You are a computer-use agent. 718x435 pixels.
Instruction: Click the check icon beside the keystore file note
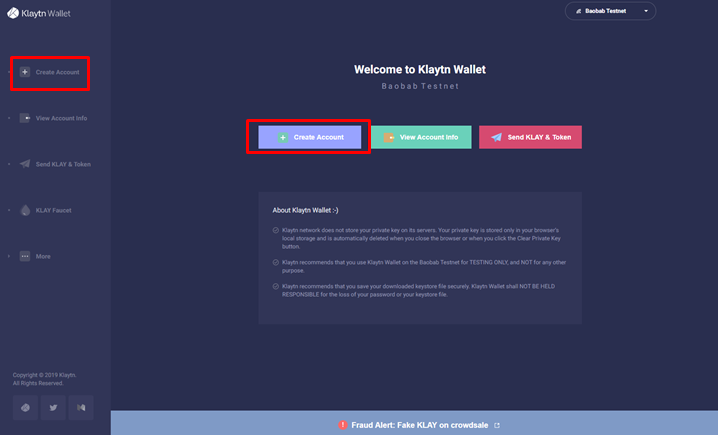pos(276,286)
